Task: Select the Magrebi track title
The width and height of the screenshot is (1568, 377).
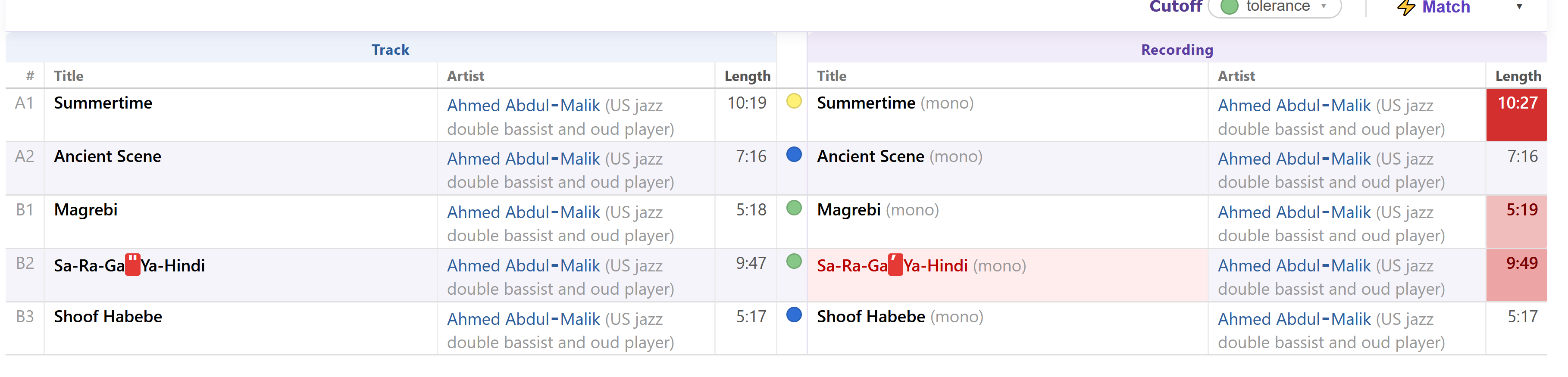Action: click(86, 210)
